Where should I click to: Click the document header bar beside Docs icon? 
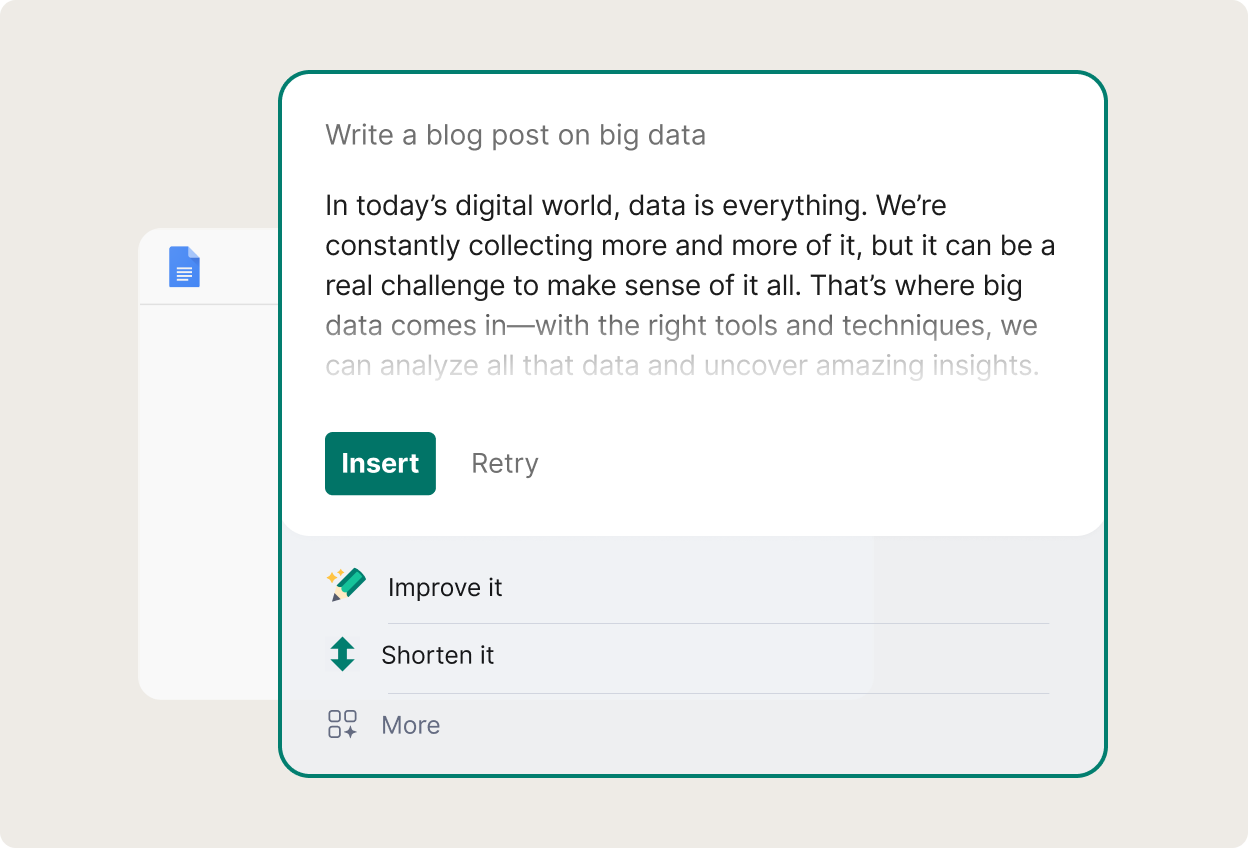click(x=240, y=267)
